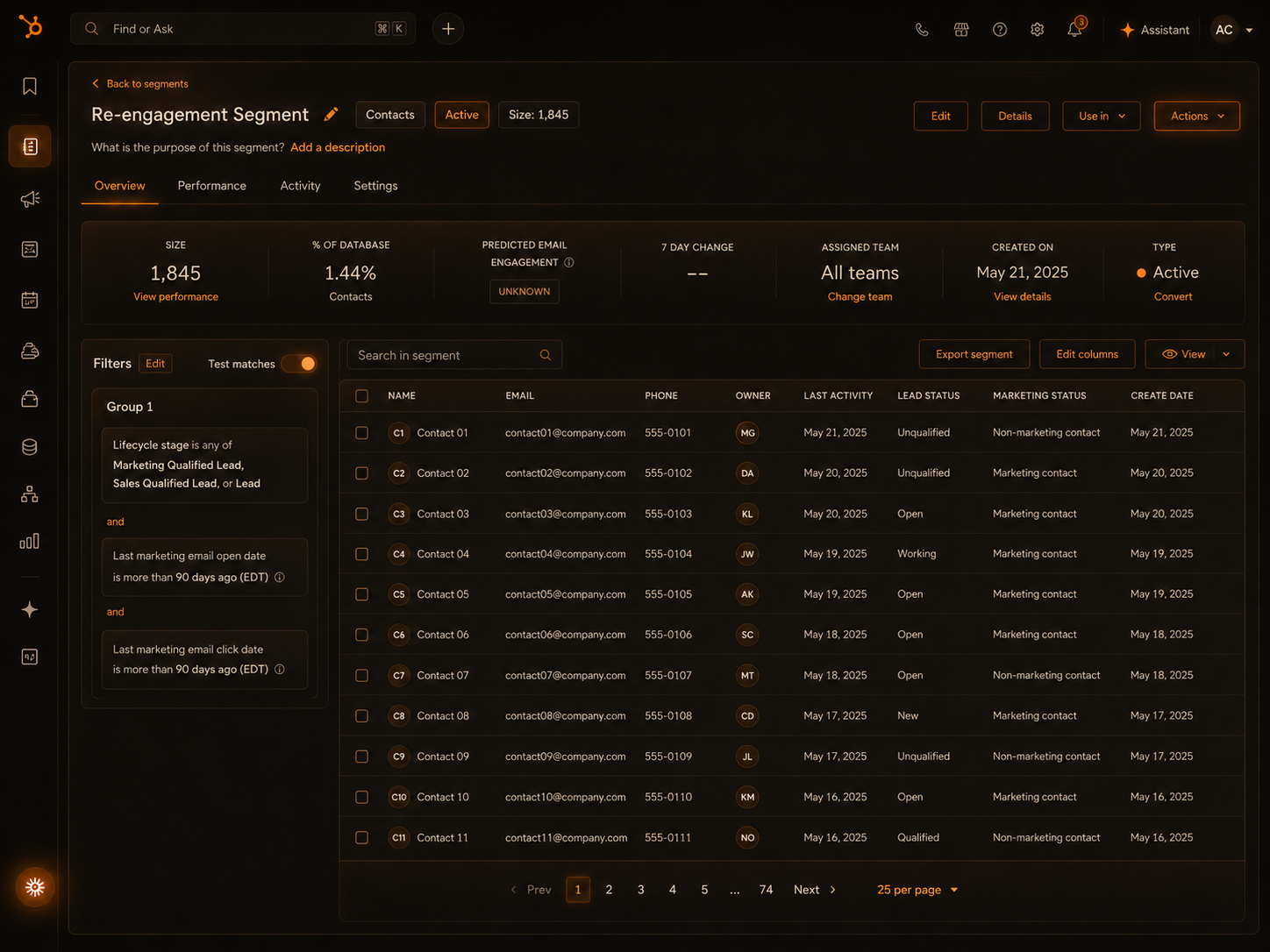
Task: Switch to the Settings tab
Action: 375,186
